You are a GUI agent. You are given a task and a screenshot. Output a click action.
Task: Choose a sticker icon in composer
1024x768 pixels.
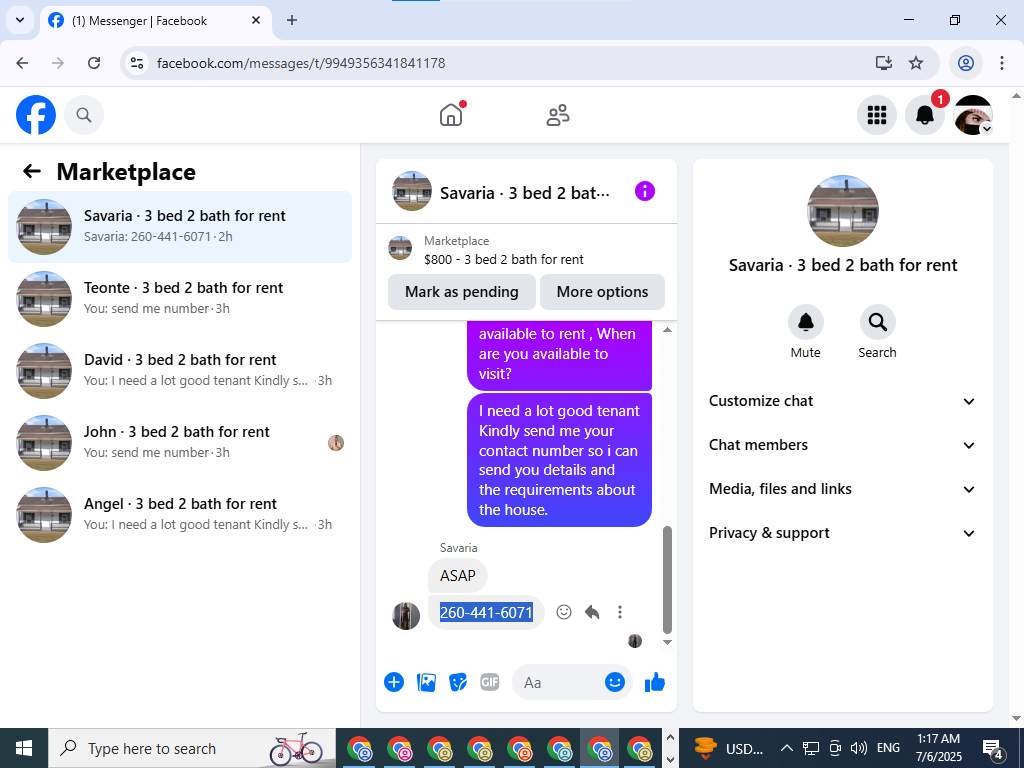(x=458, y=682)
